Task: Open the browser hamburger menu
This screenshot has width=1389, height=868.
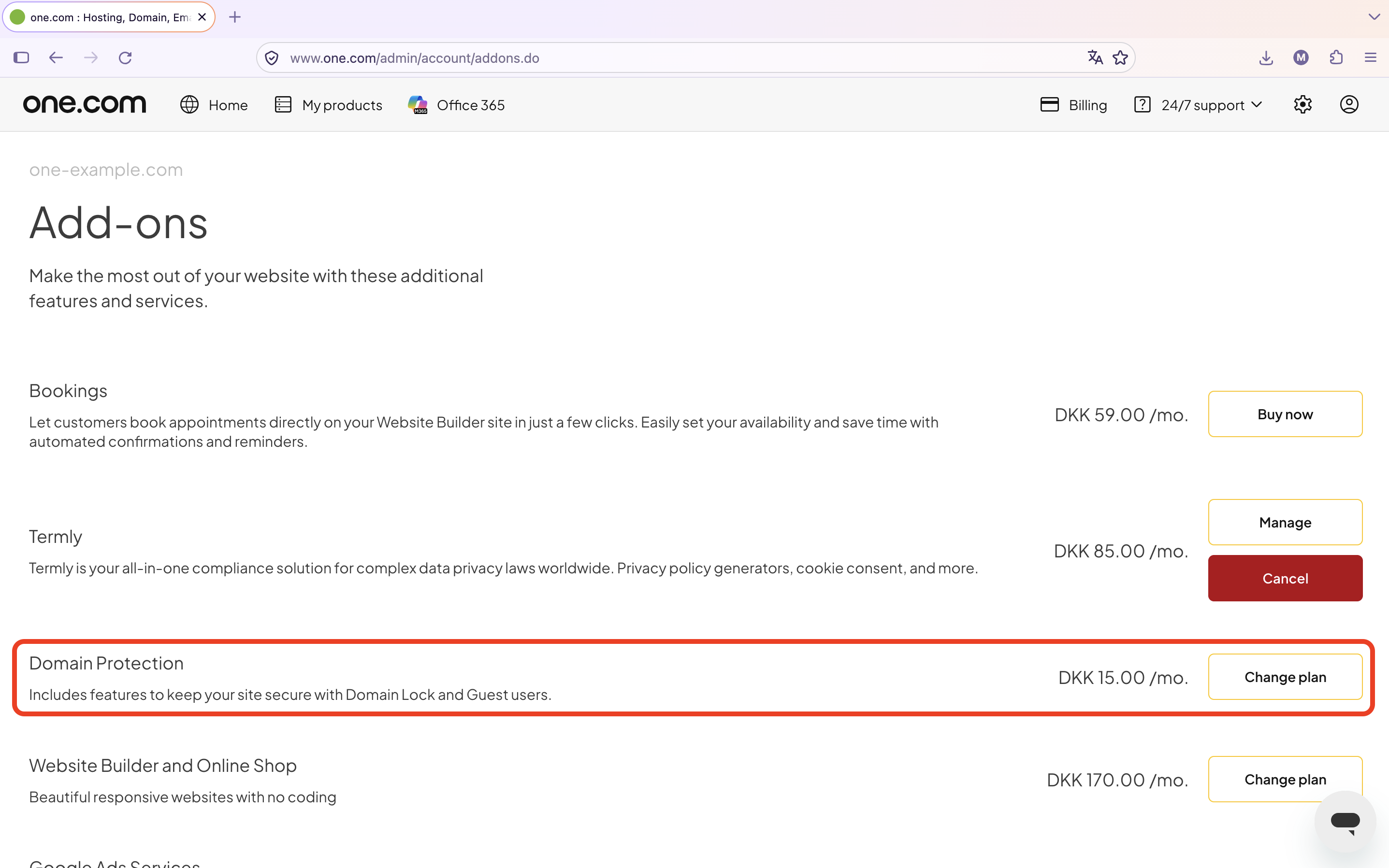Action: pos(1371,57)
